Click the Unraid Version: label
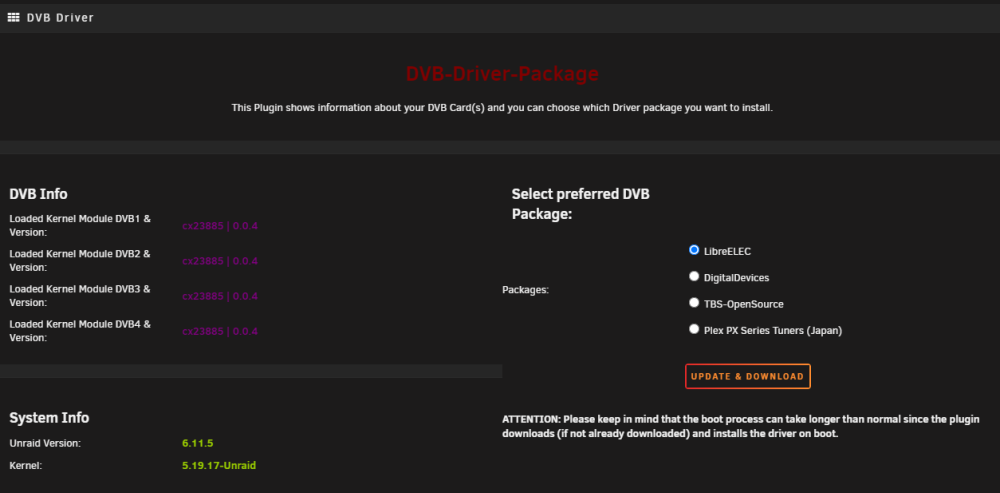 pyautogui.click(x=45, y=443)
